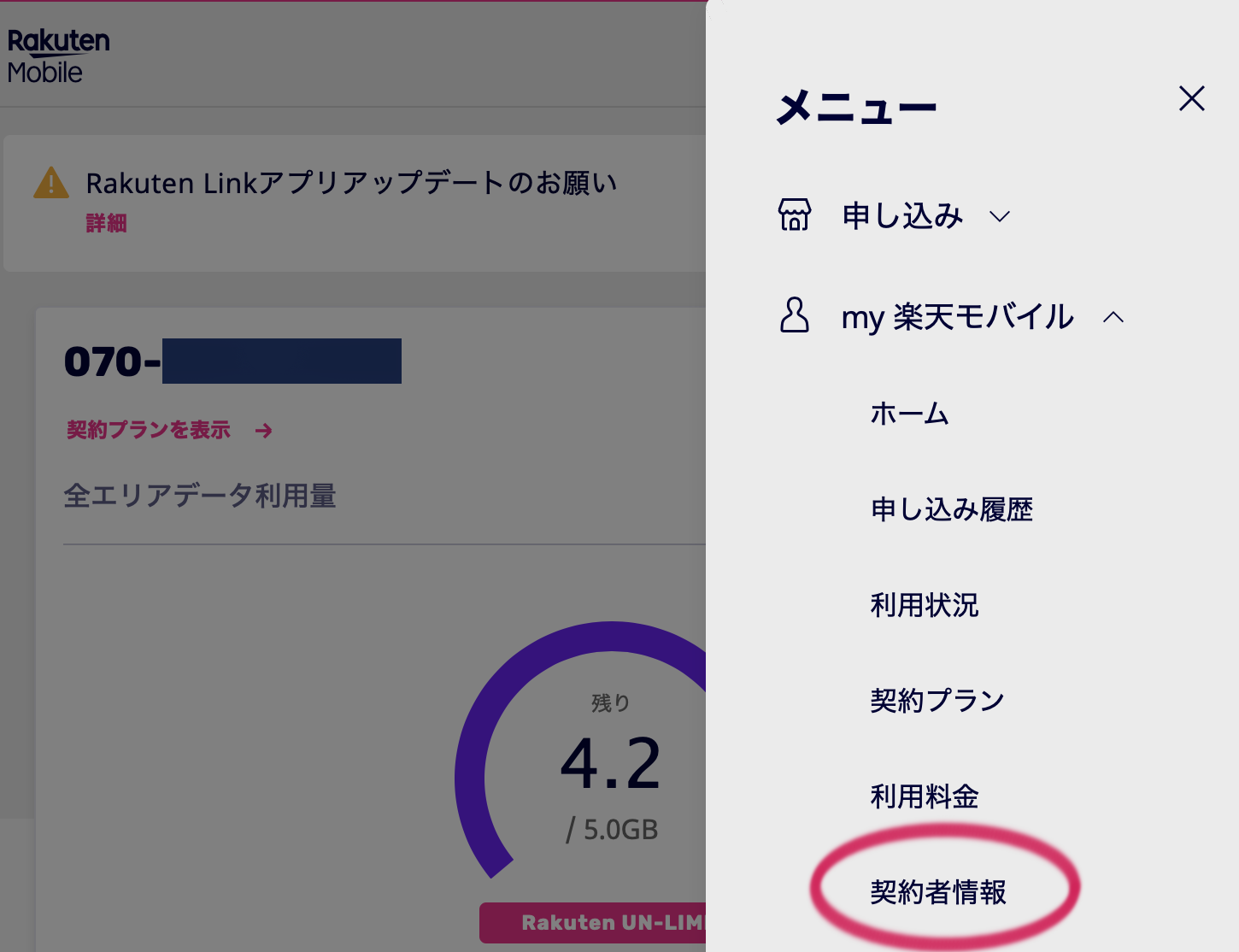Click the メニュー panel title
This screenshot has height=952, width=1239.
856,109
